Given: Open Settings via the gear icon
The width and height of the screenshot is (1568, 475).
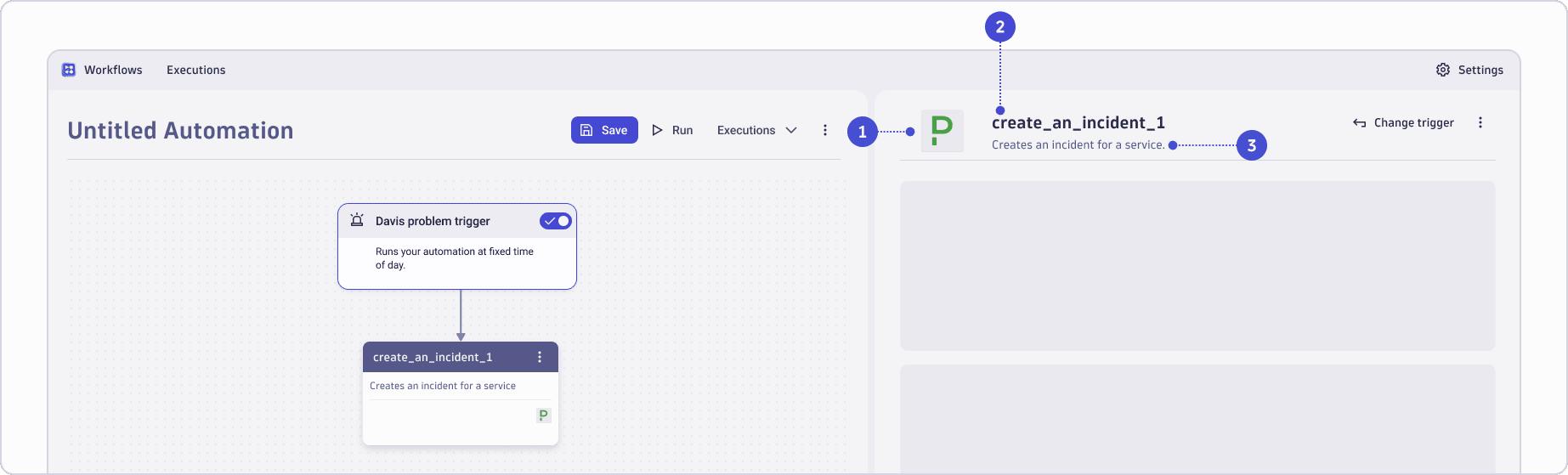Looking at the screenshot, I should coord(1443,70).
